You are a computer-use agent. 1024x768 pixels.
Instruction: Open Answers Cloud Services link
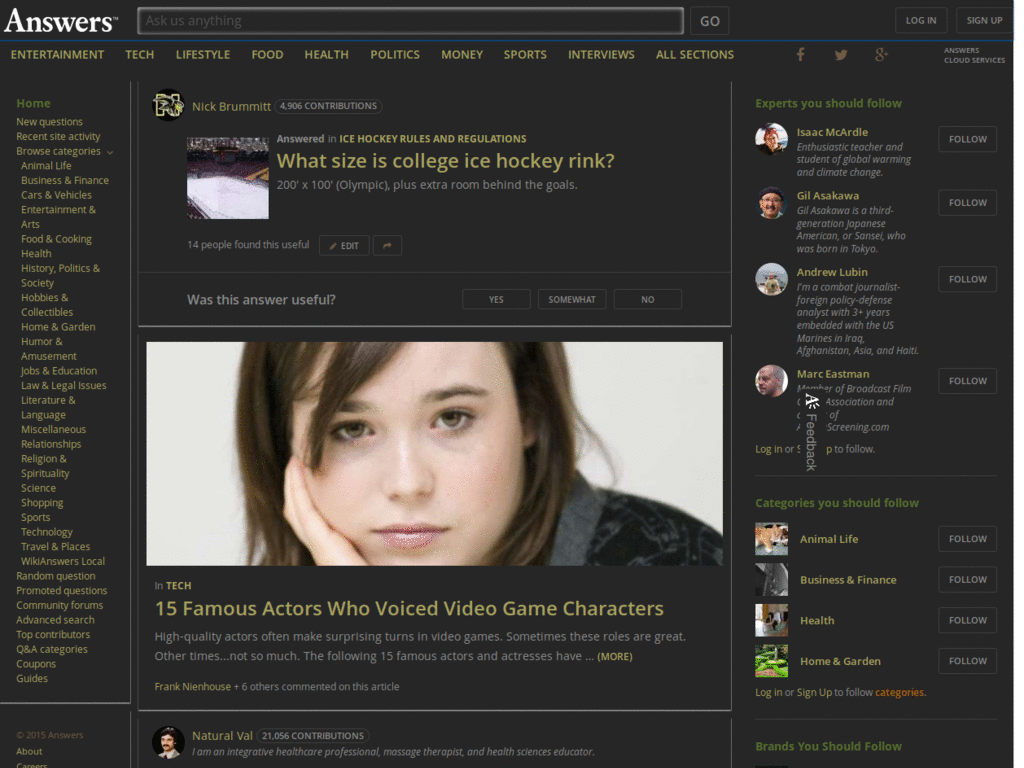point(974,55)
